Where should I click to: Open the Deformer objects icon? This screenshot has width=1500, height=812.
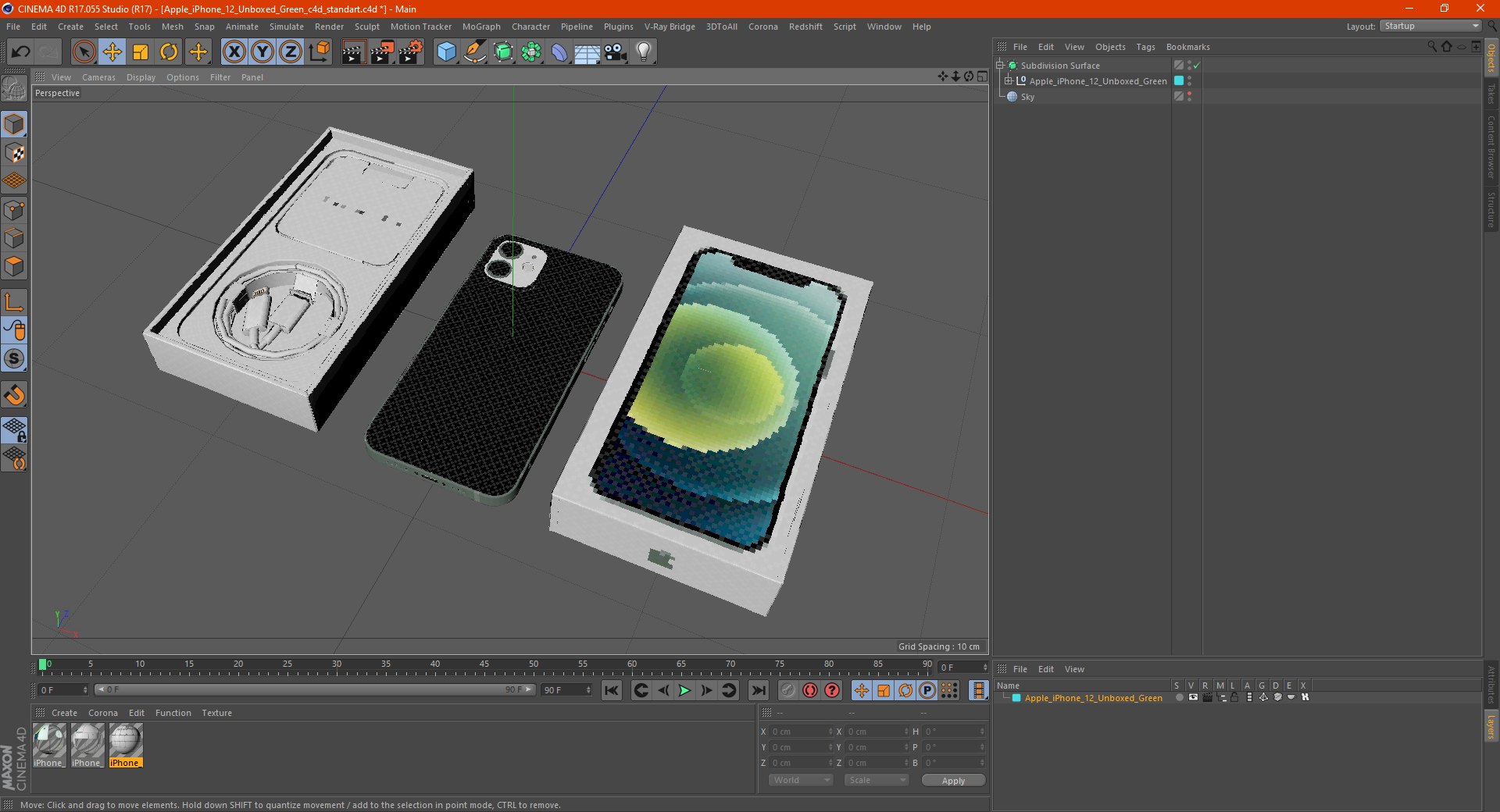[559, 52]
